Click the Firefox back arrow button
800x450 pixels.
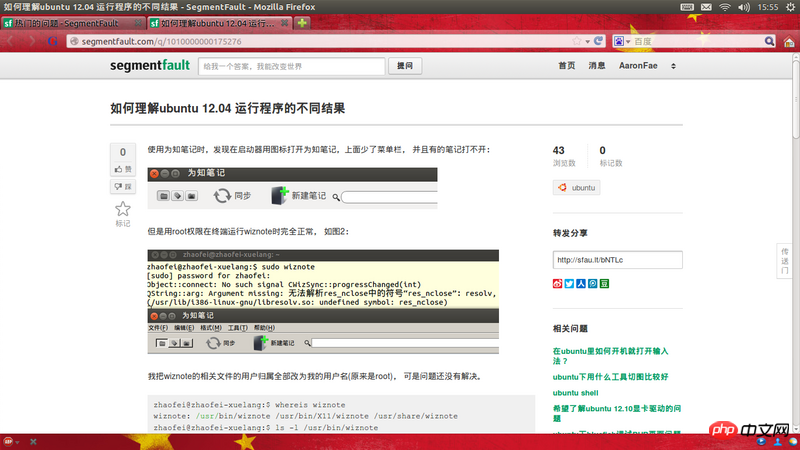click(11, 41)
